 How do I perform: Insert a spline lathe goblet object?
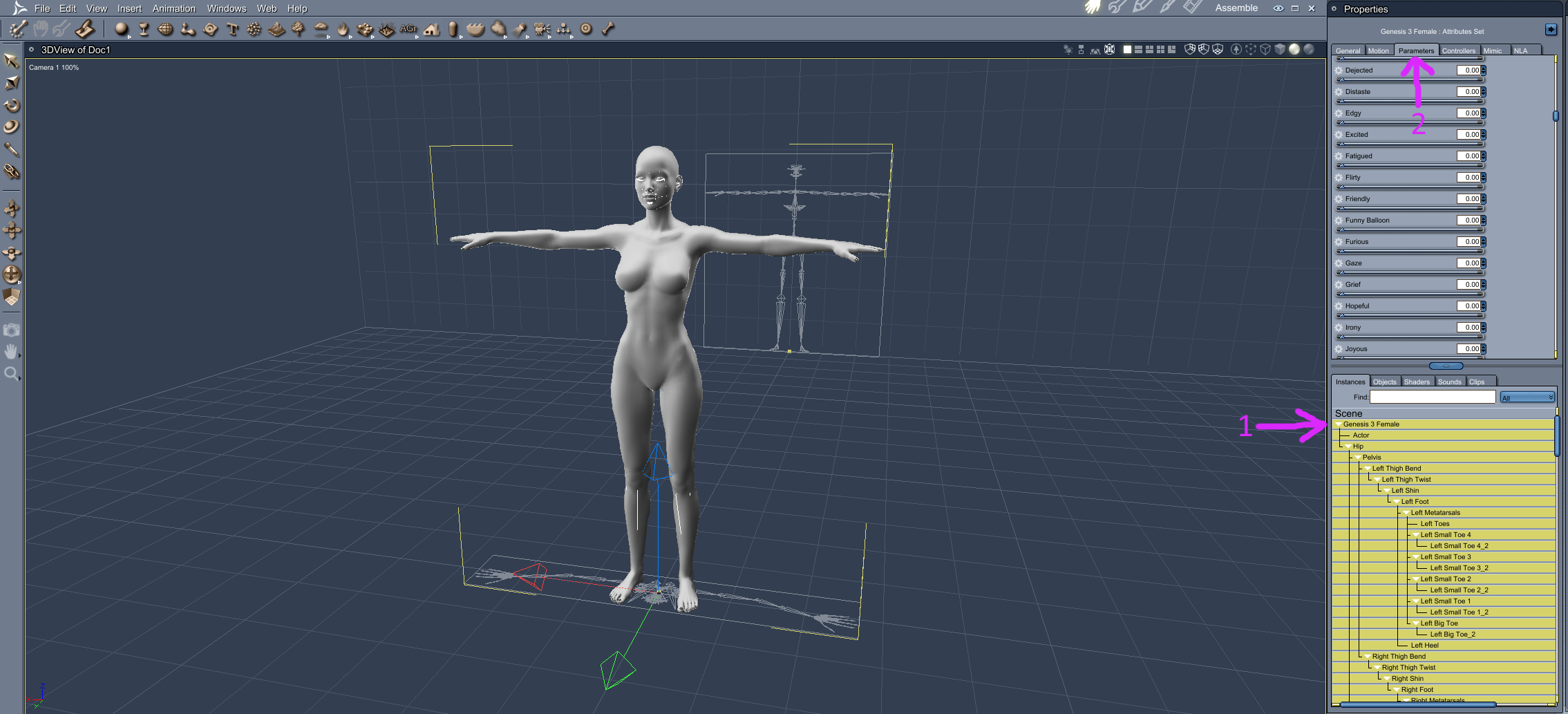(144, 29)
